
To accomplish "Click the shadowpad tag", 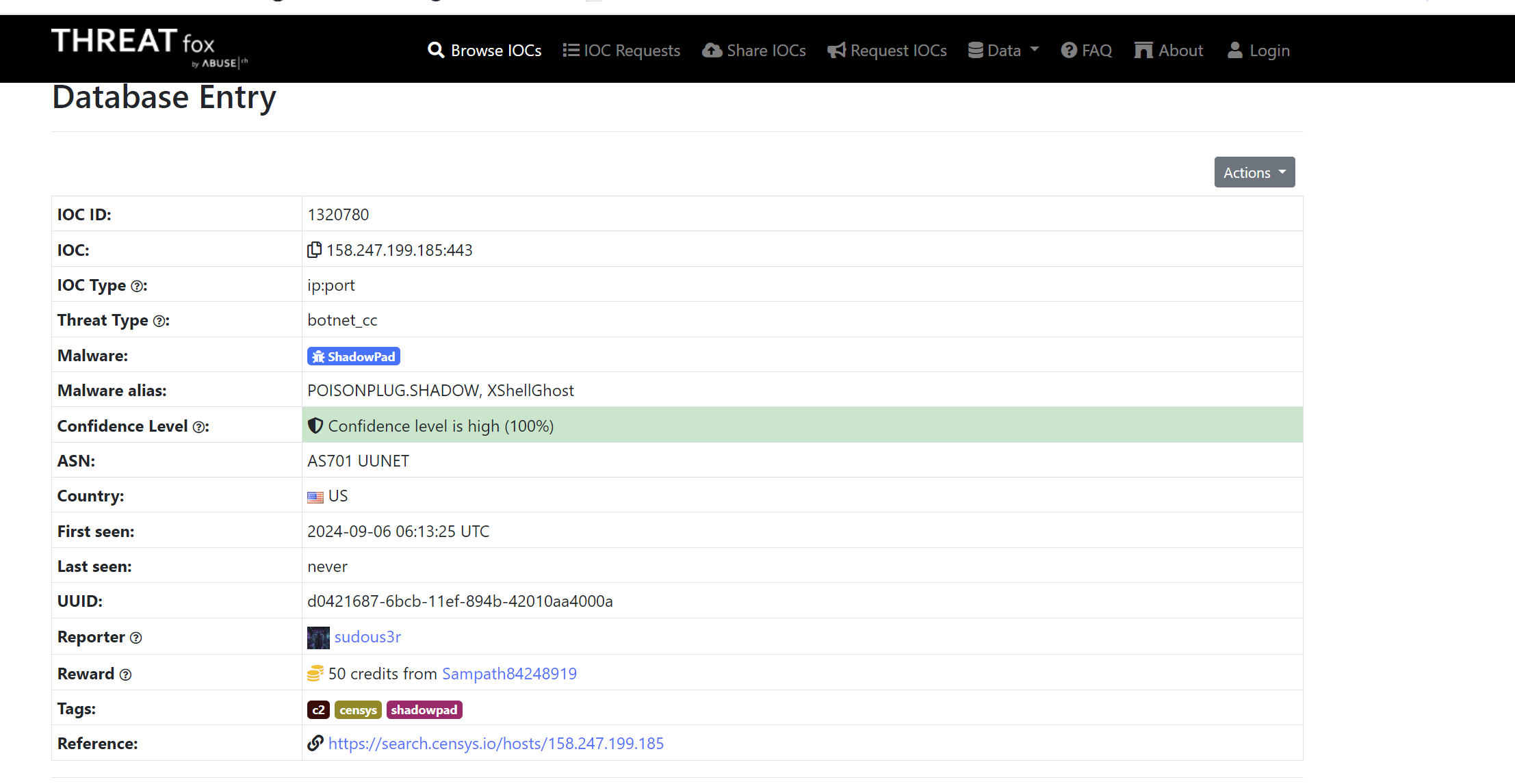I will pos(424,710).
